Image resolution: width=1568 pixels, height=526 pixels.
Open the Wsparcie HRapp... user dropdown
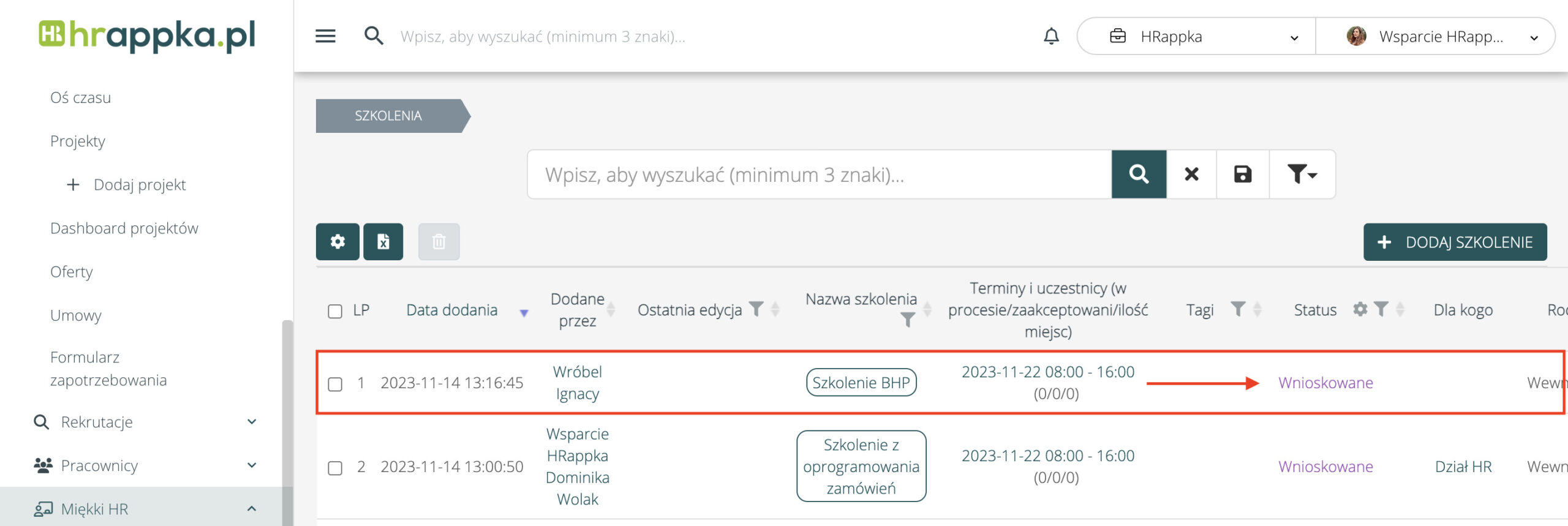(1435, 36)
